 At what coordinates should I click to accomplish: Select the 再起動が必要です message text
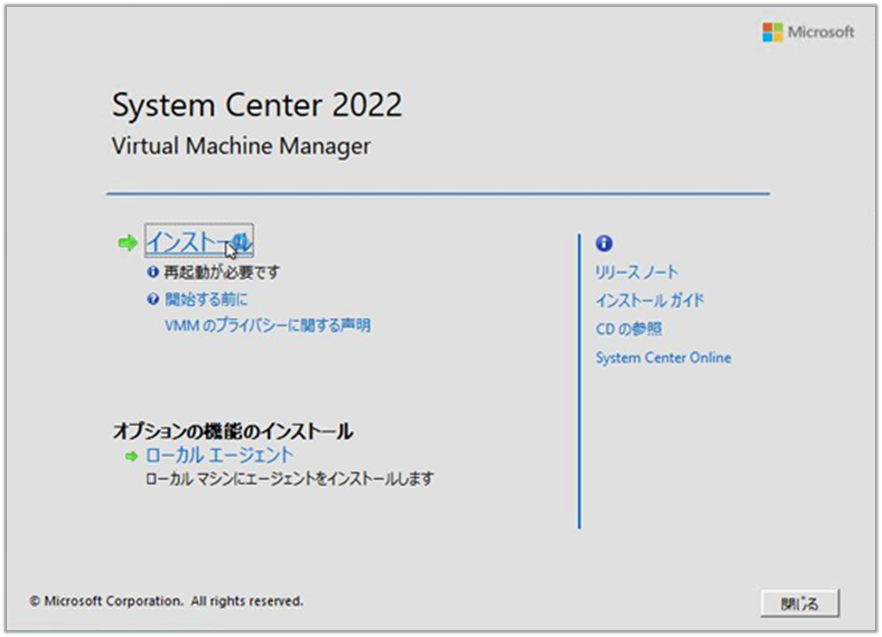point(221,272)
